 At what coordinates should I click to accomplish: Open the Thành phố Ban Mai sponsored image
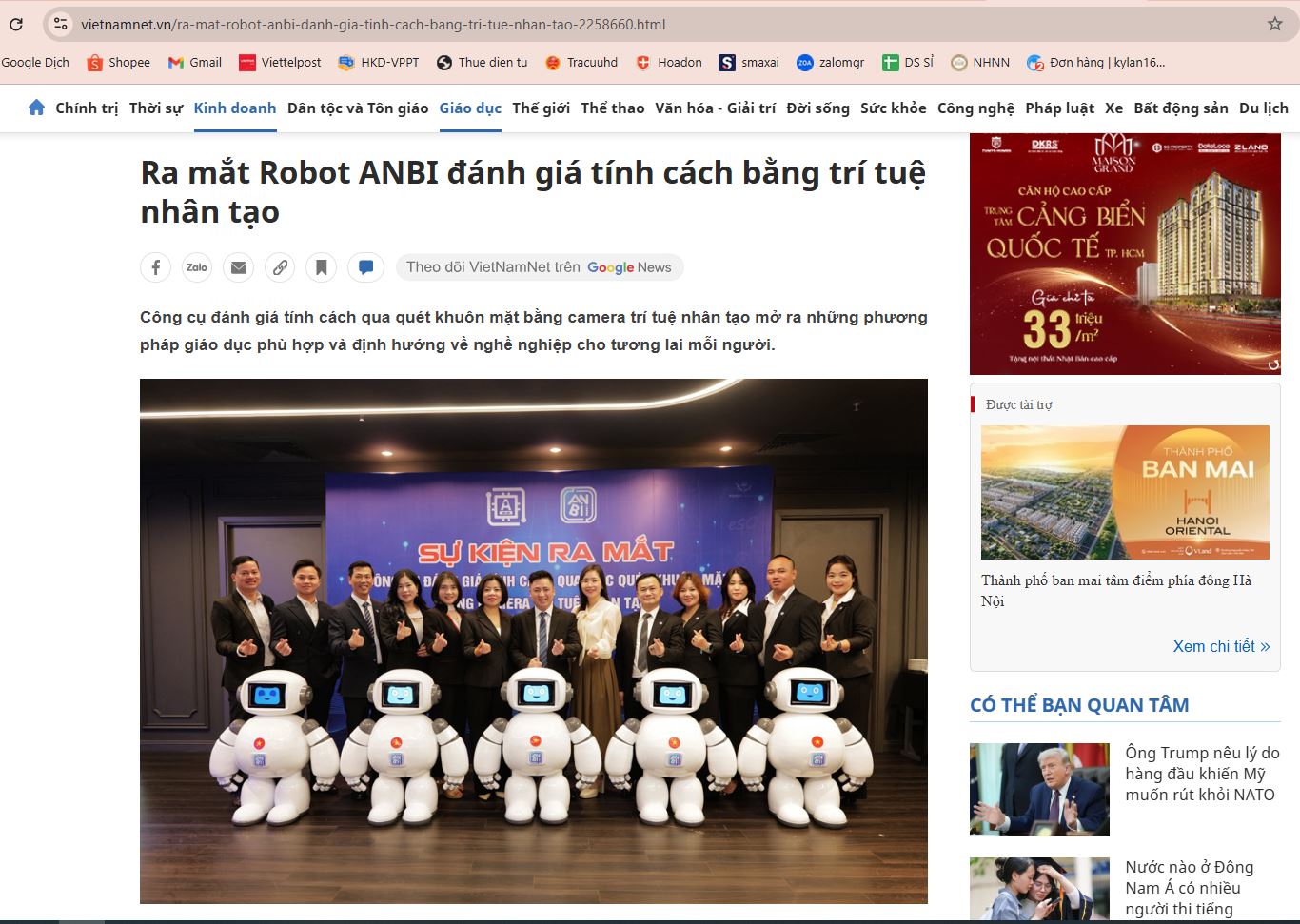click(1125, 492)
